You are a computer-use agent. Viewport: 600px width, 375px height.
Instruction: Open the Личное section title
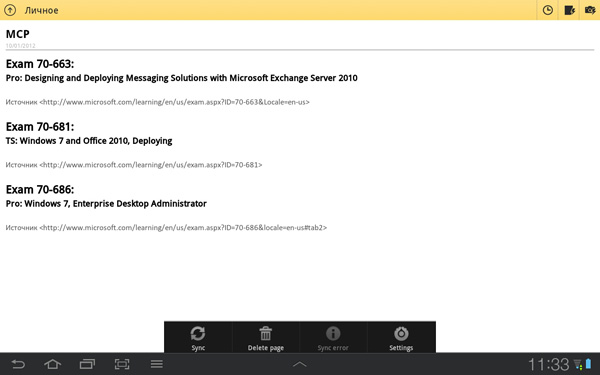click(x=41, y=10)
